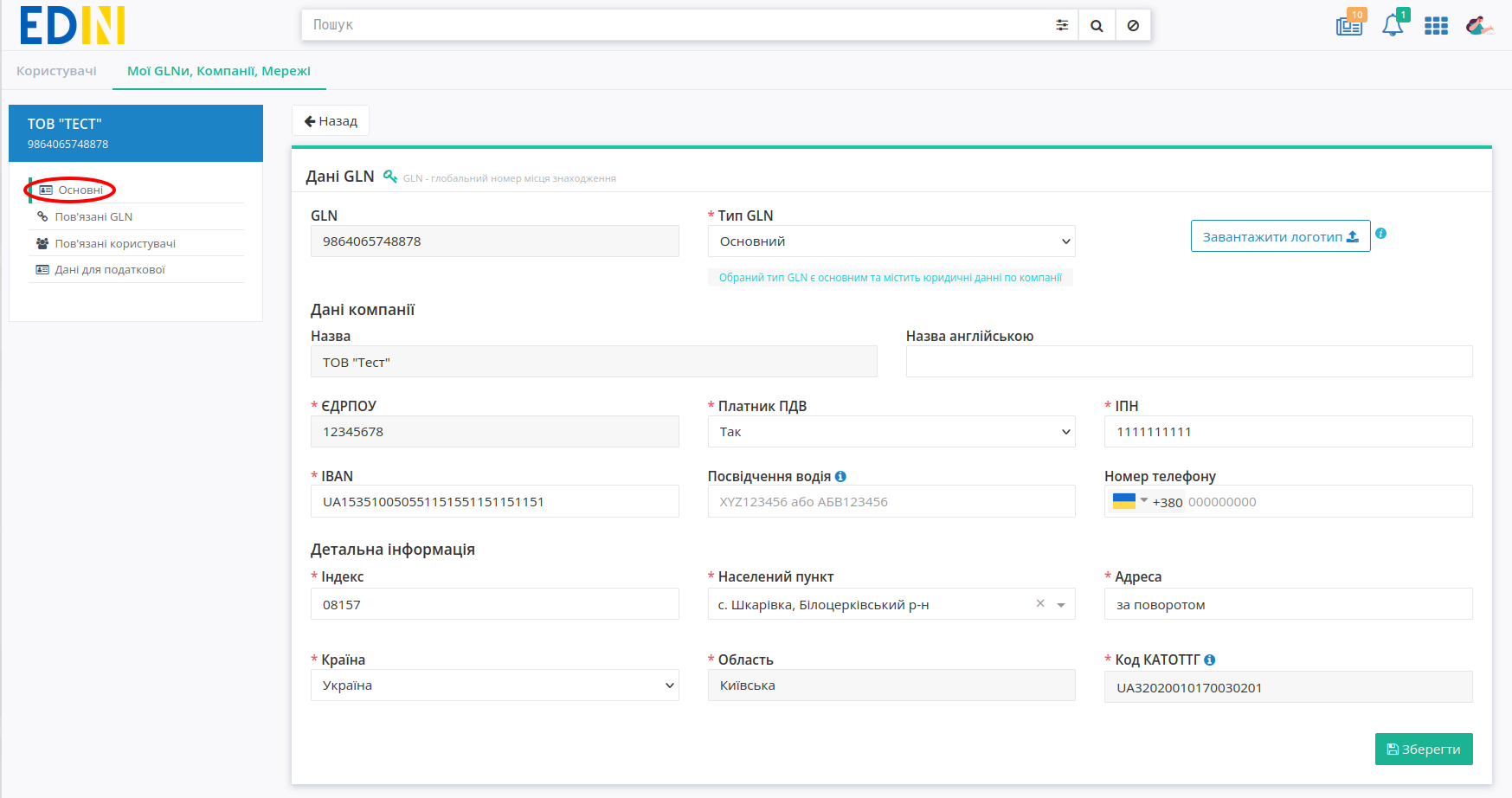Screen dimensions: 1512x798
Task: Open the notifications bell
Action: 1393,23
